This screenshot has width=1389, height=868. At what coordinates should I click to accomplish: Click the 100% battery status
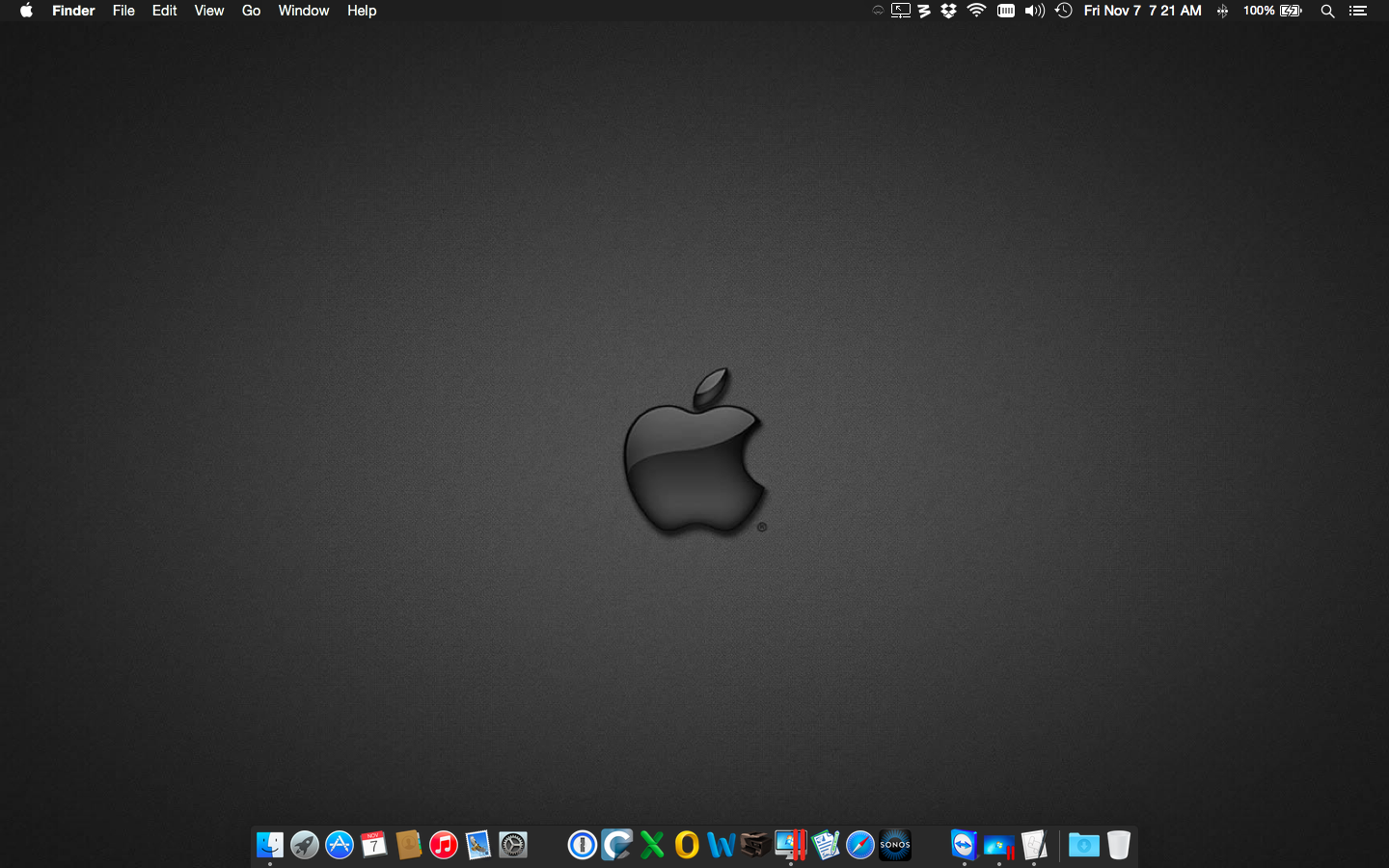[1272, 11]
